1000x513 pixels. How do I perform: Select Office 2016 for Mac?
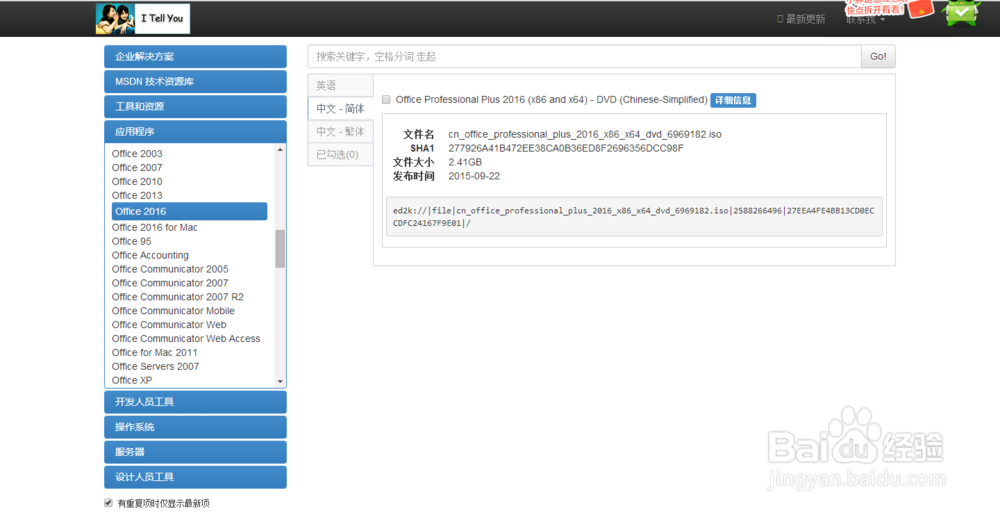[154, 228]
